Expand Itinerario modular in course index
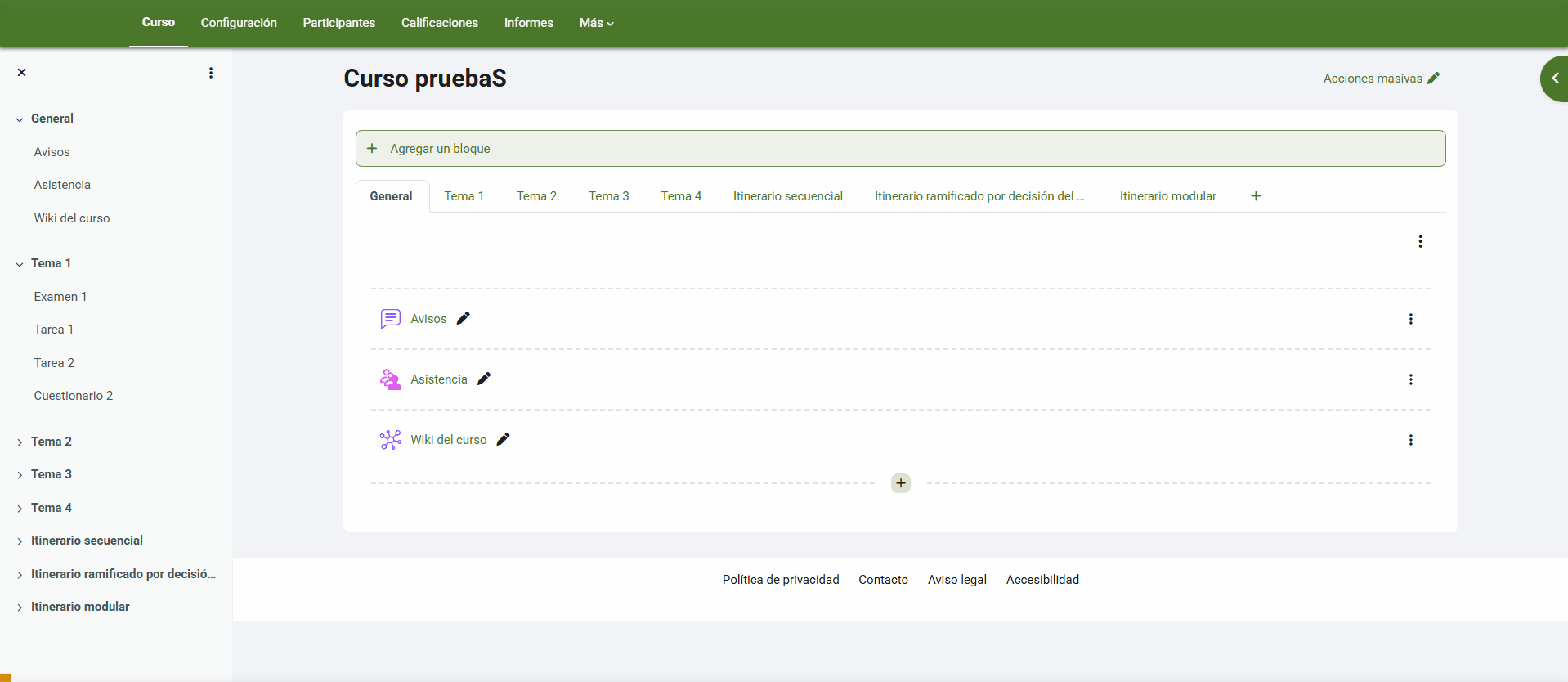This screenshot has width=1568, height=682. click(20, 608)
